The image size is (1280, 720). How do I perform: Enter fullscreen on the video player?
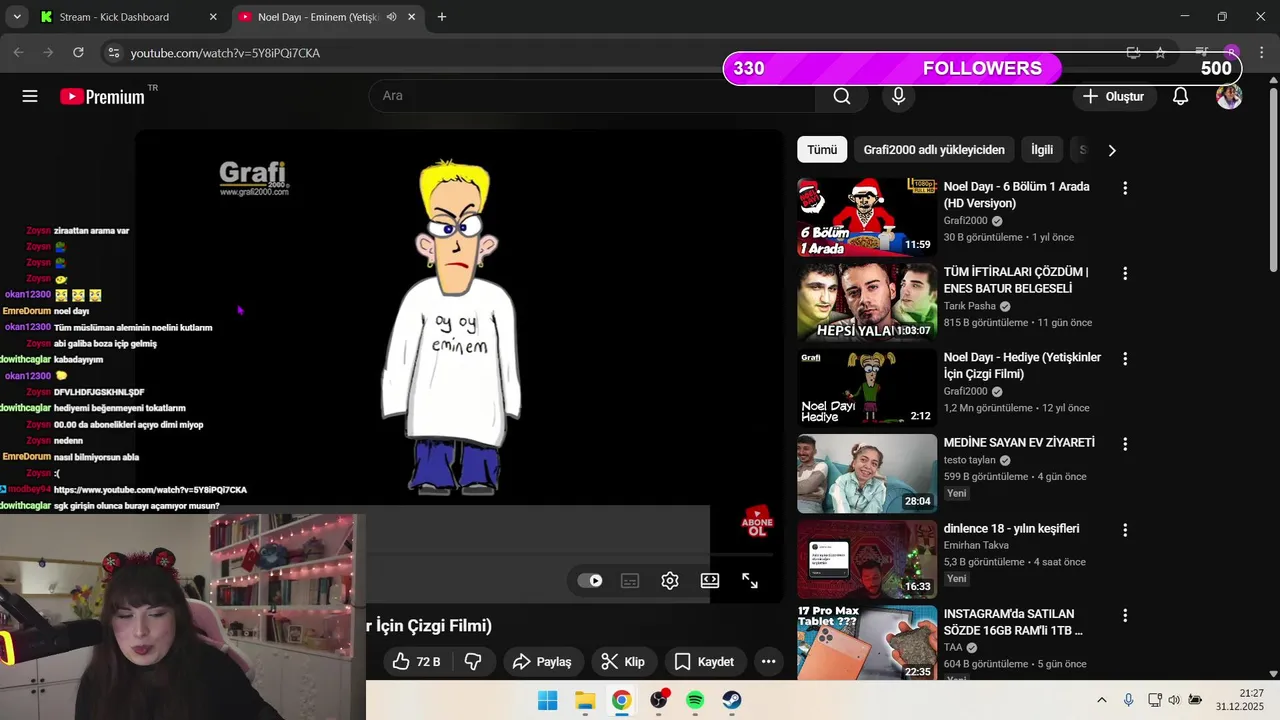(x=750, y=580)
